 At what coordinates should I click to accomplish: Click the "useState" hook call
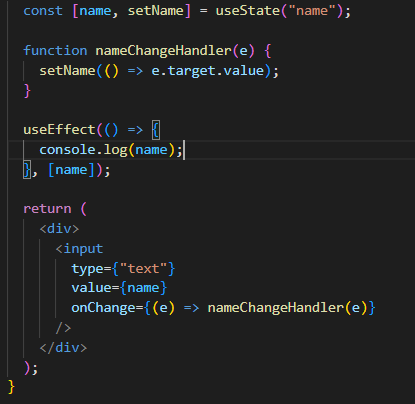pyautogui.click(x=248, y=11)
